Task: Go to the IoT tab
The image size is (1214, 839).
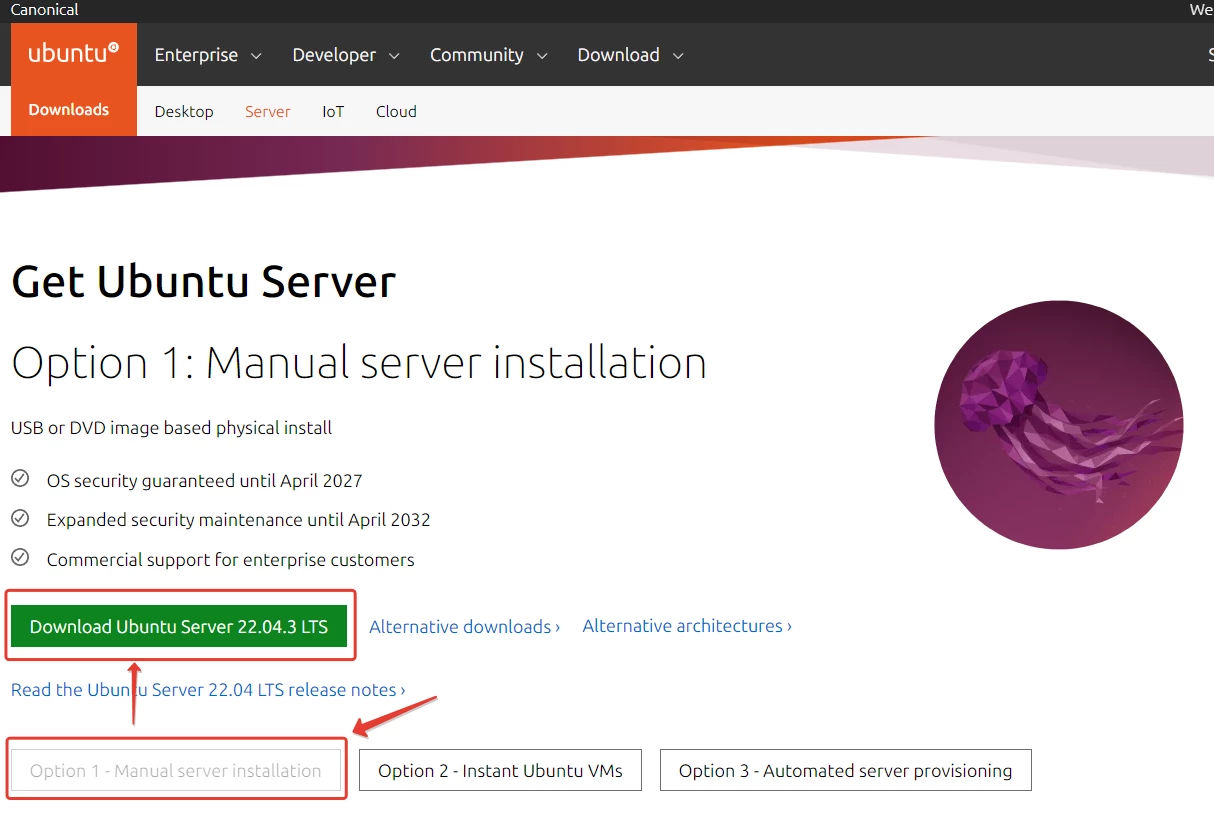Action: [x=333, y=111]
